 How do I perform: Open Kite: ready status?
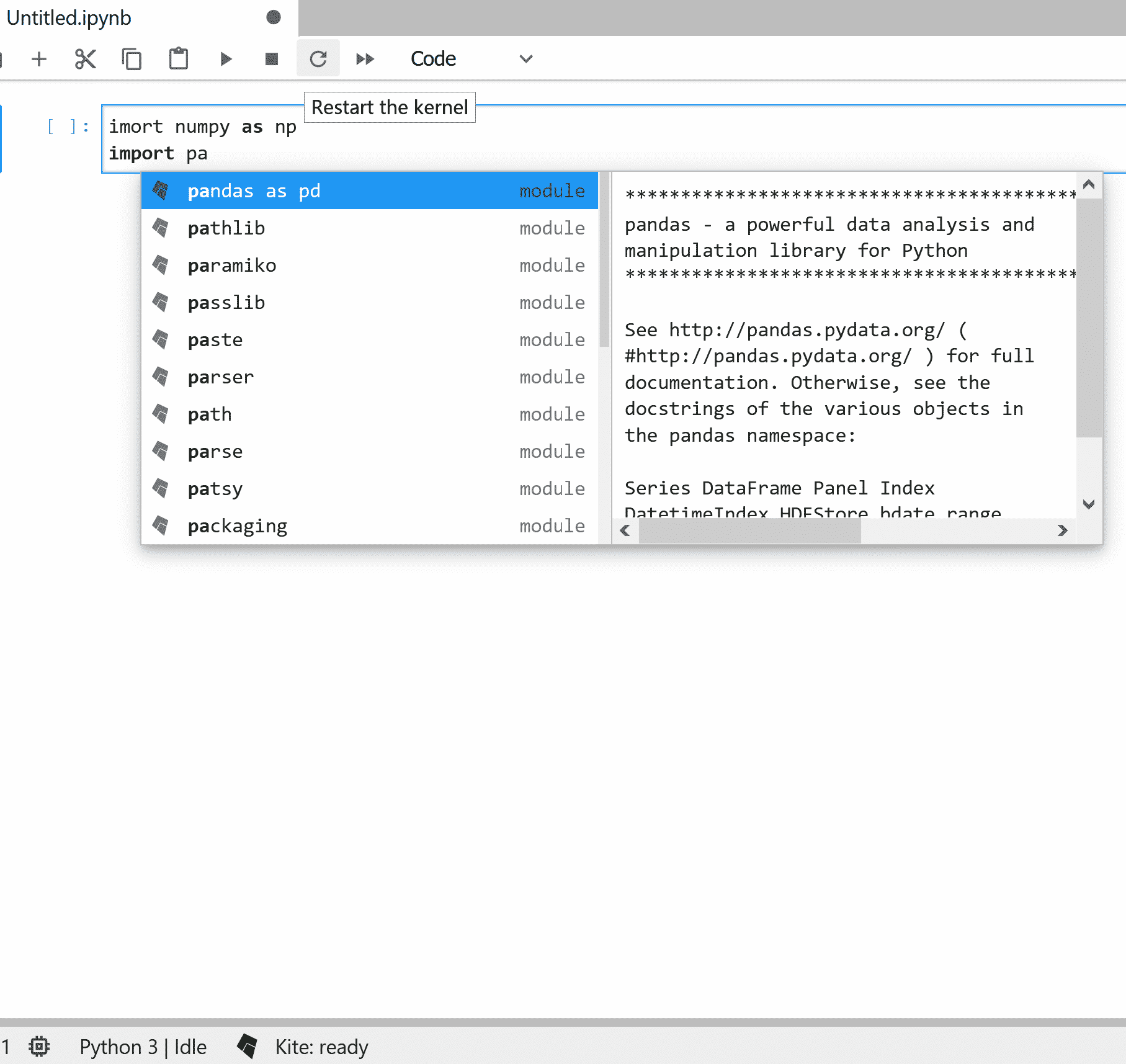[x=321, y=1047]
